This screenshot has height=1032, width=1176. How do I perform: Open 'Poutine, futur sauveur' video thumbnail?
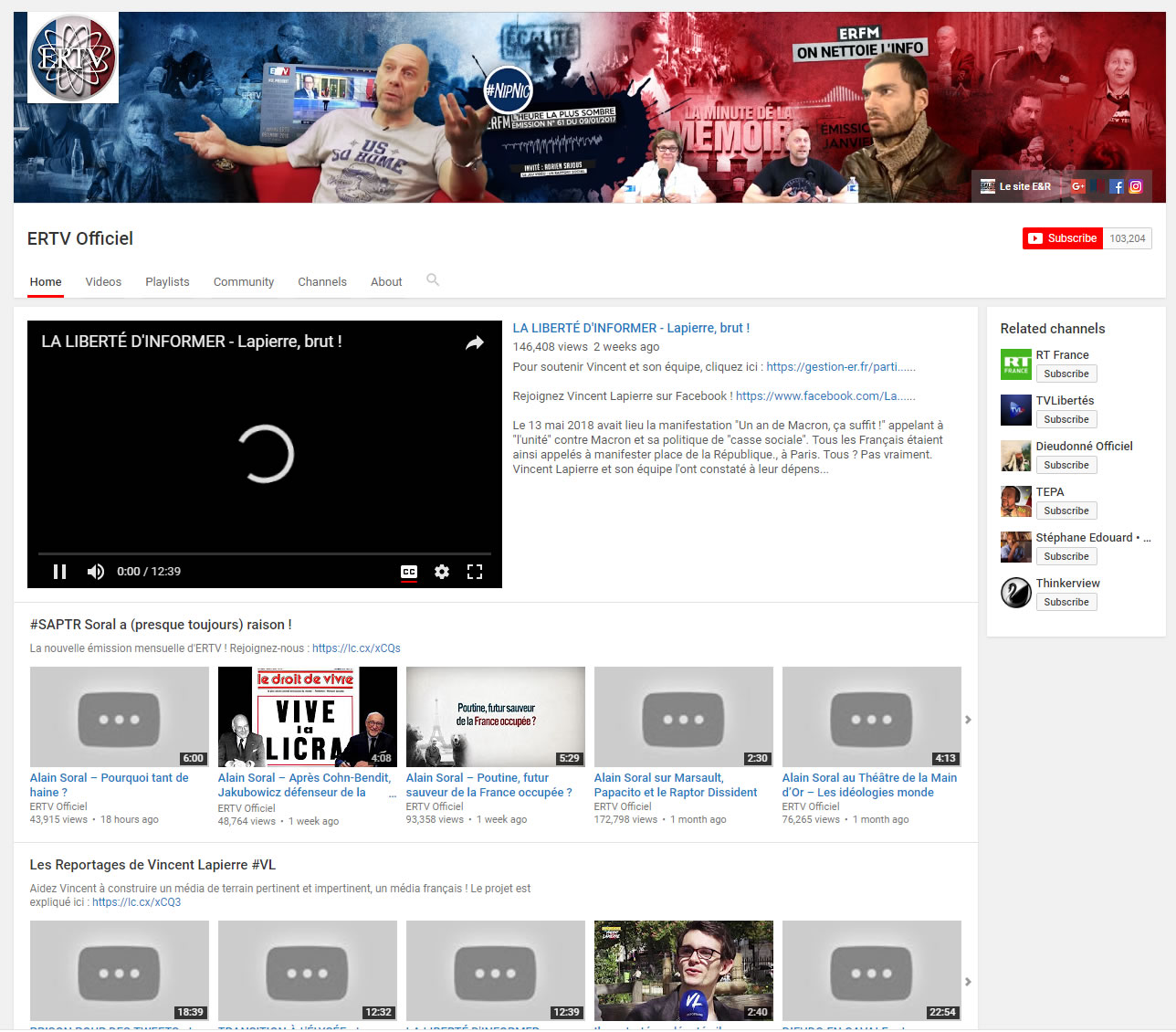click(496, 717)
